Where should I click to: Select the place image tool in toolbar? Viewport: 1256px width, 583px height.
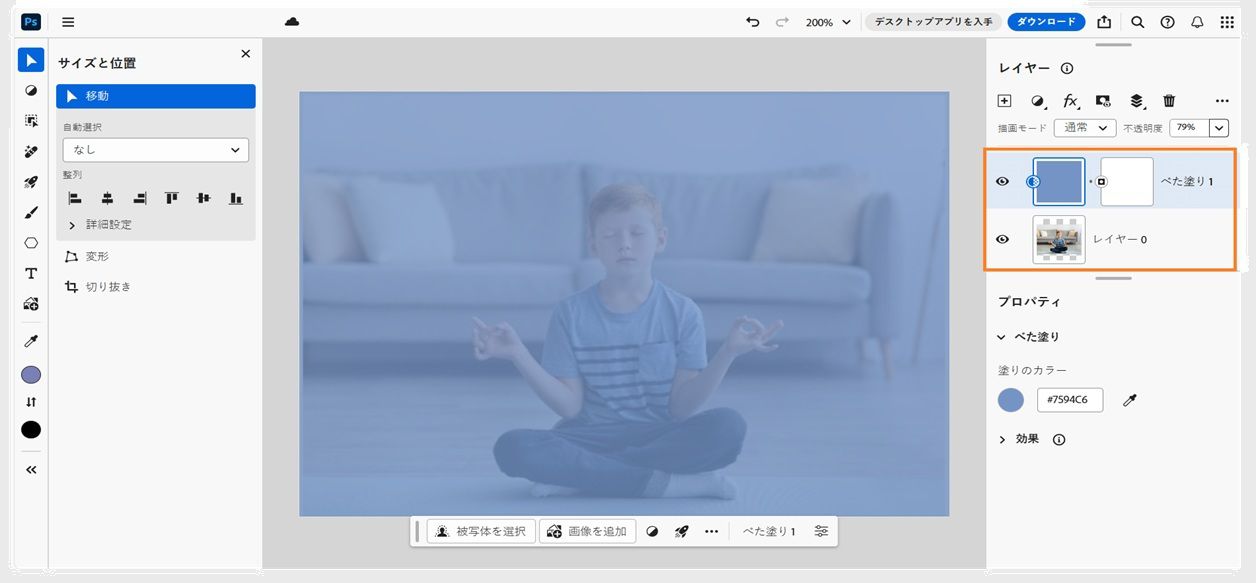coord(31,304)
